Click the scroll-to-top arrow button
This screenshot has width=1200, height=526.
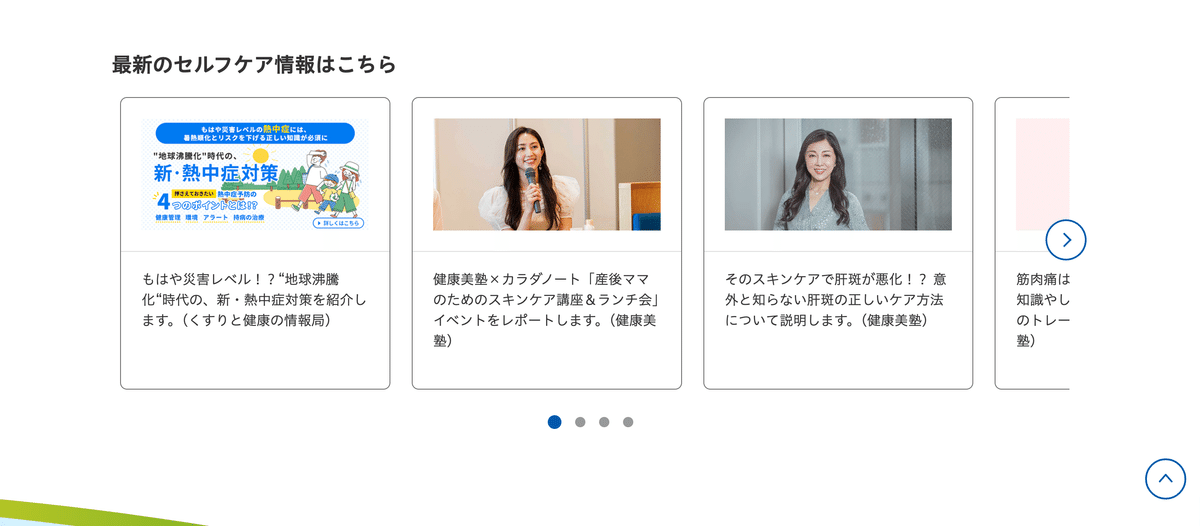coord(1165,479)
